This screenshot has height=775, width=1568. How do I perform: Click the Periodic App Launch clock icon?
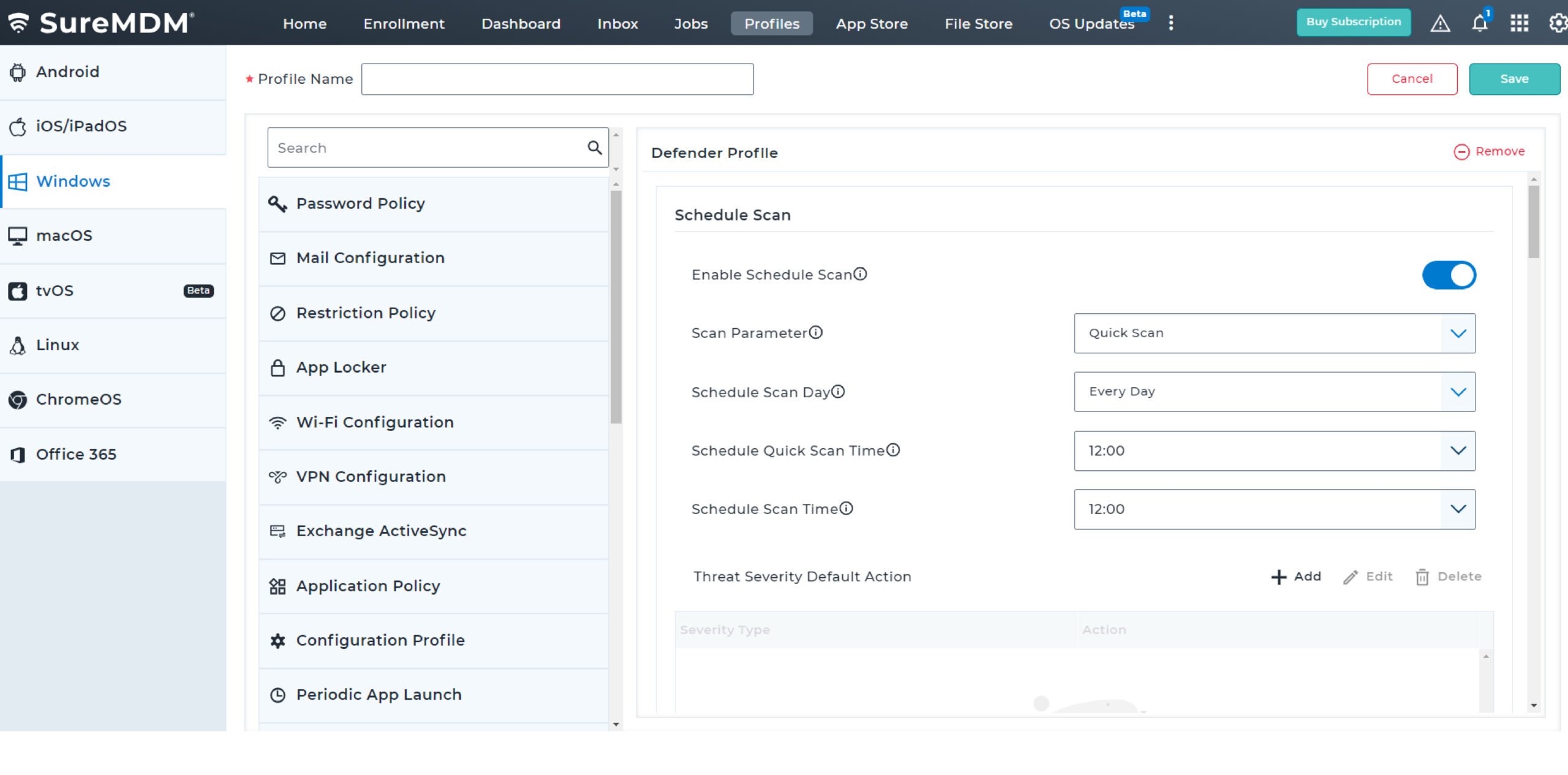pos(277,695)
